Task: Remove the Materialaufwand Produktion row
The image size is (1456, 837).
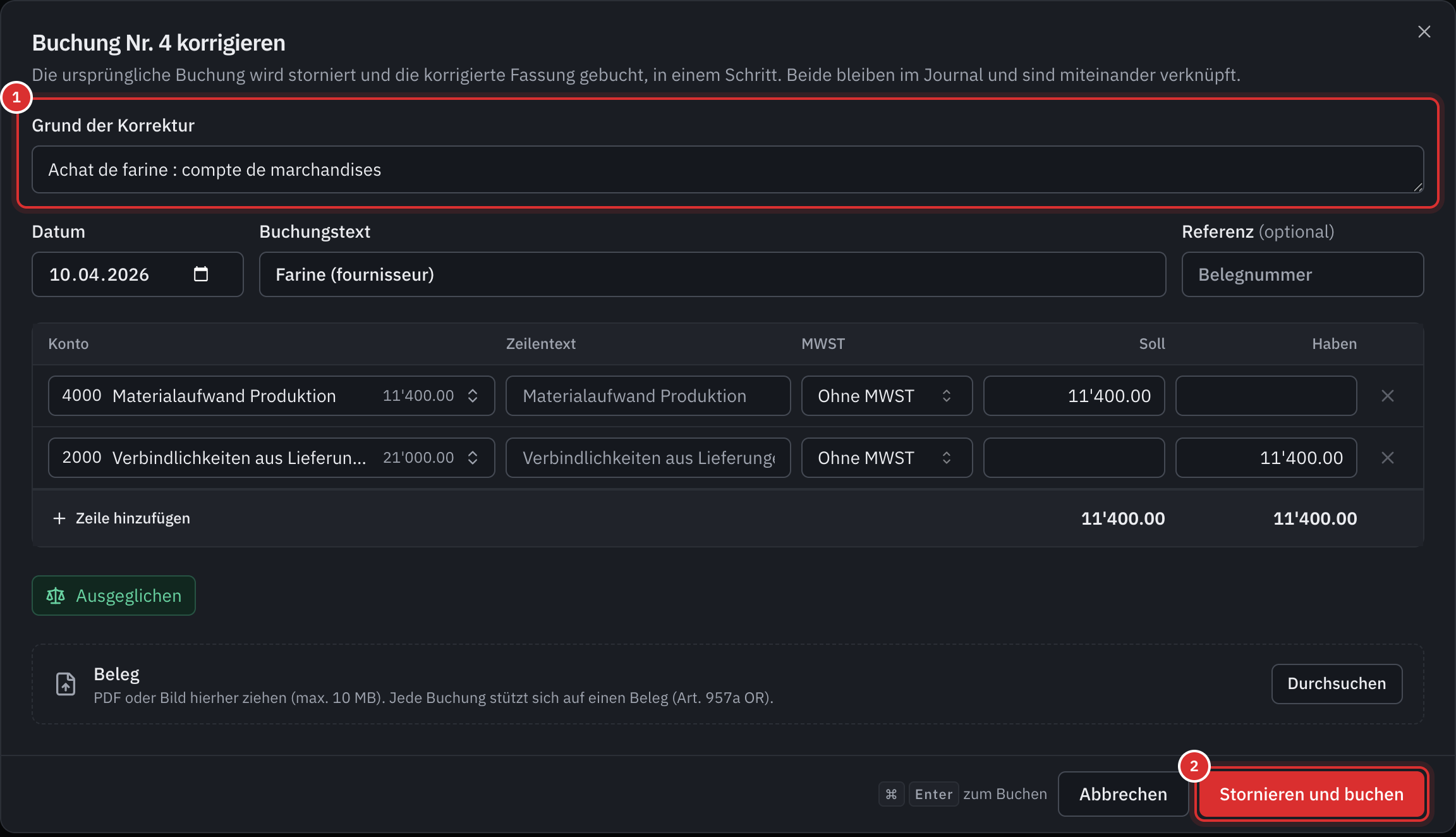Action: [x=1388, y=396]
